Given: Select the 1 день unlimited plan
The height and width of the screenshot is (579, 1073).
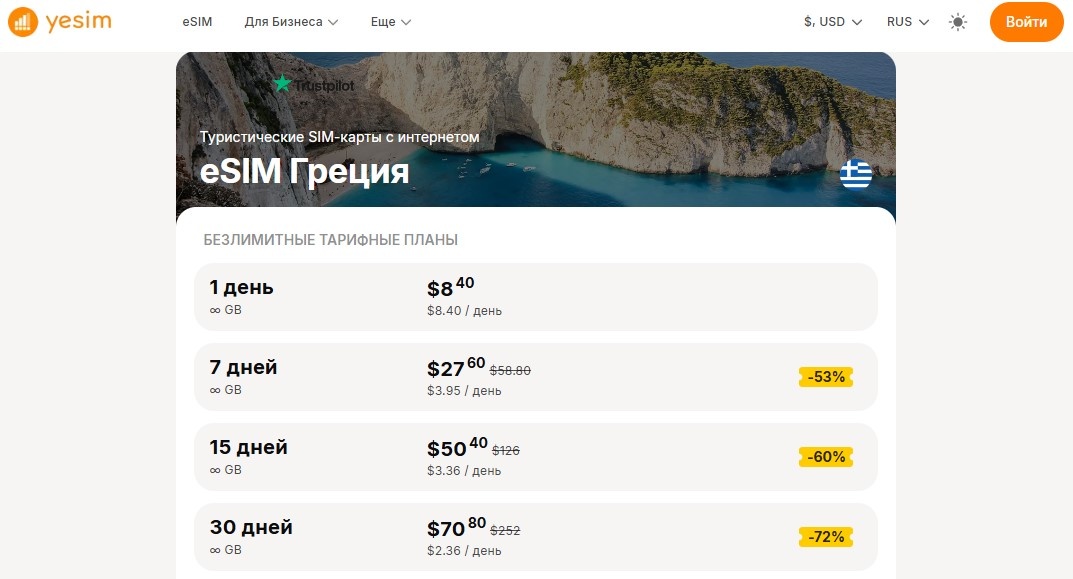Looking at the screenshot, I should point(535,297).
